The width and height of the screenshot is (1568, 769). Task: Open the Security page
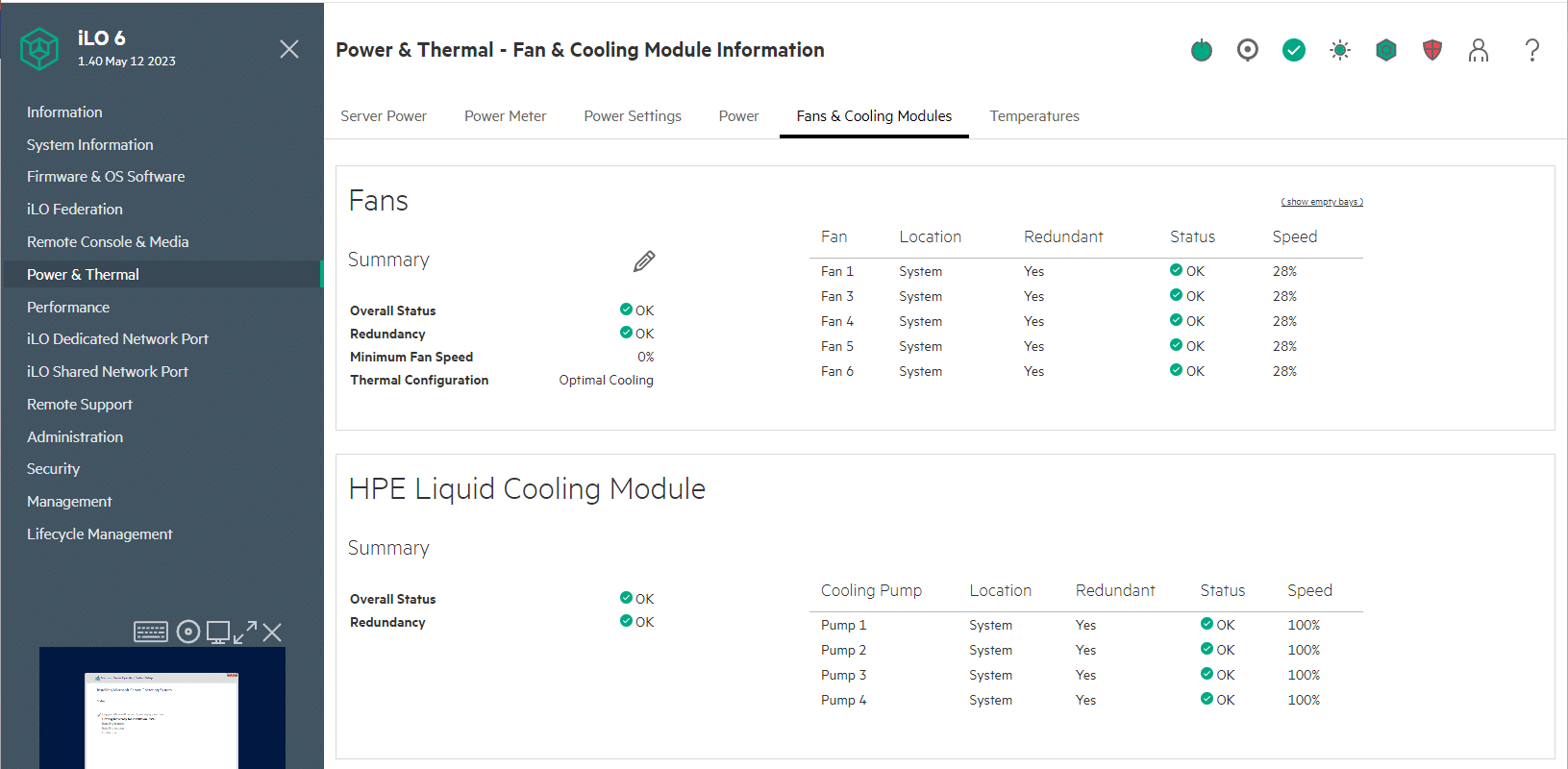pyautogui.click(x=53, y=469)
